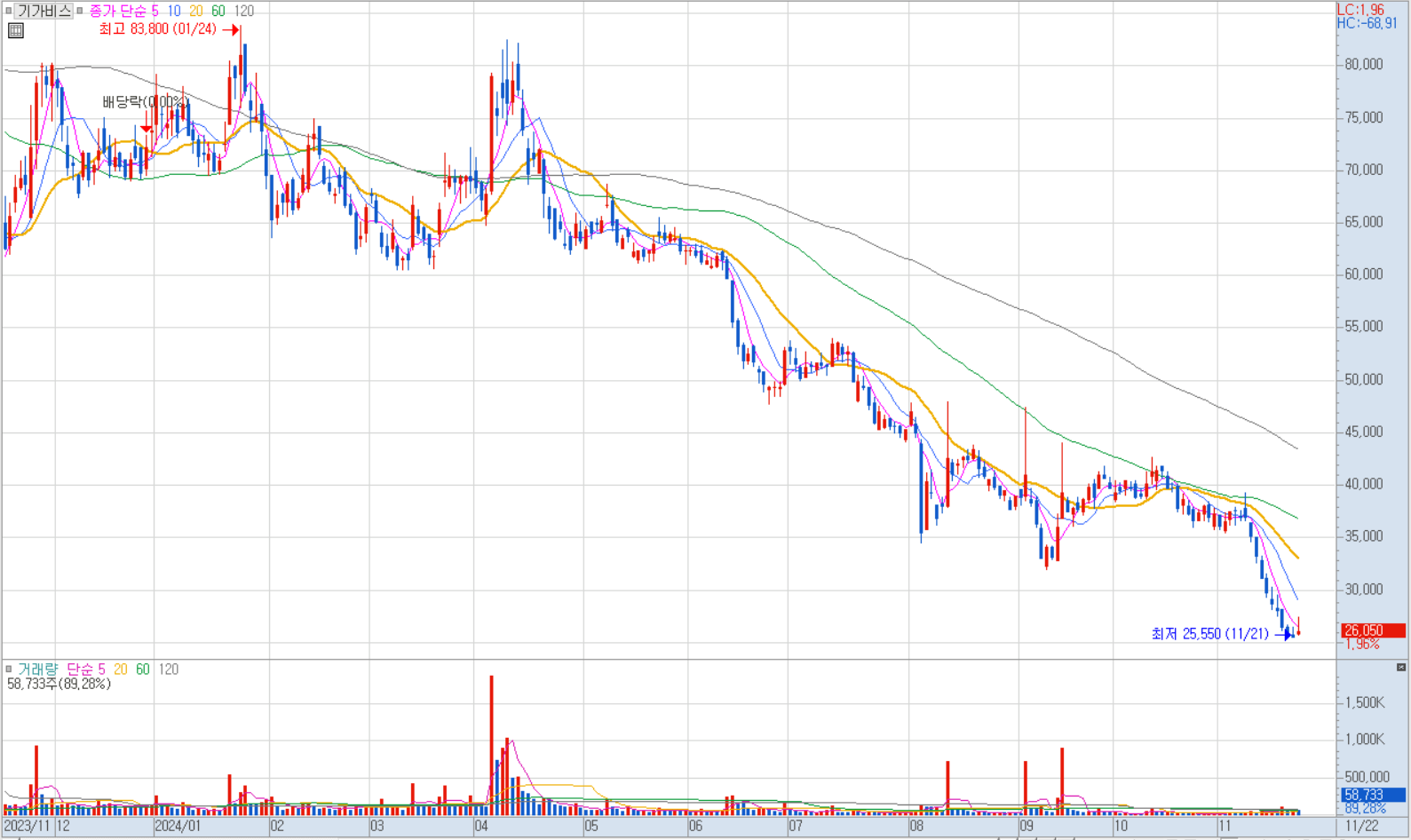The height and width of the screenshot is (840, 1411).
Task: Click the 89.28% volume ratio value
Action: (1364, 809)
